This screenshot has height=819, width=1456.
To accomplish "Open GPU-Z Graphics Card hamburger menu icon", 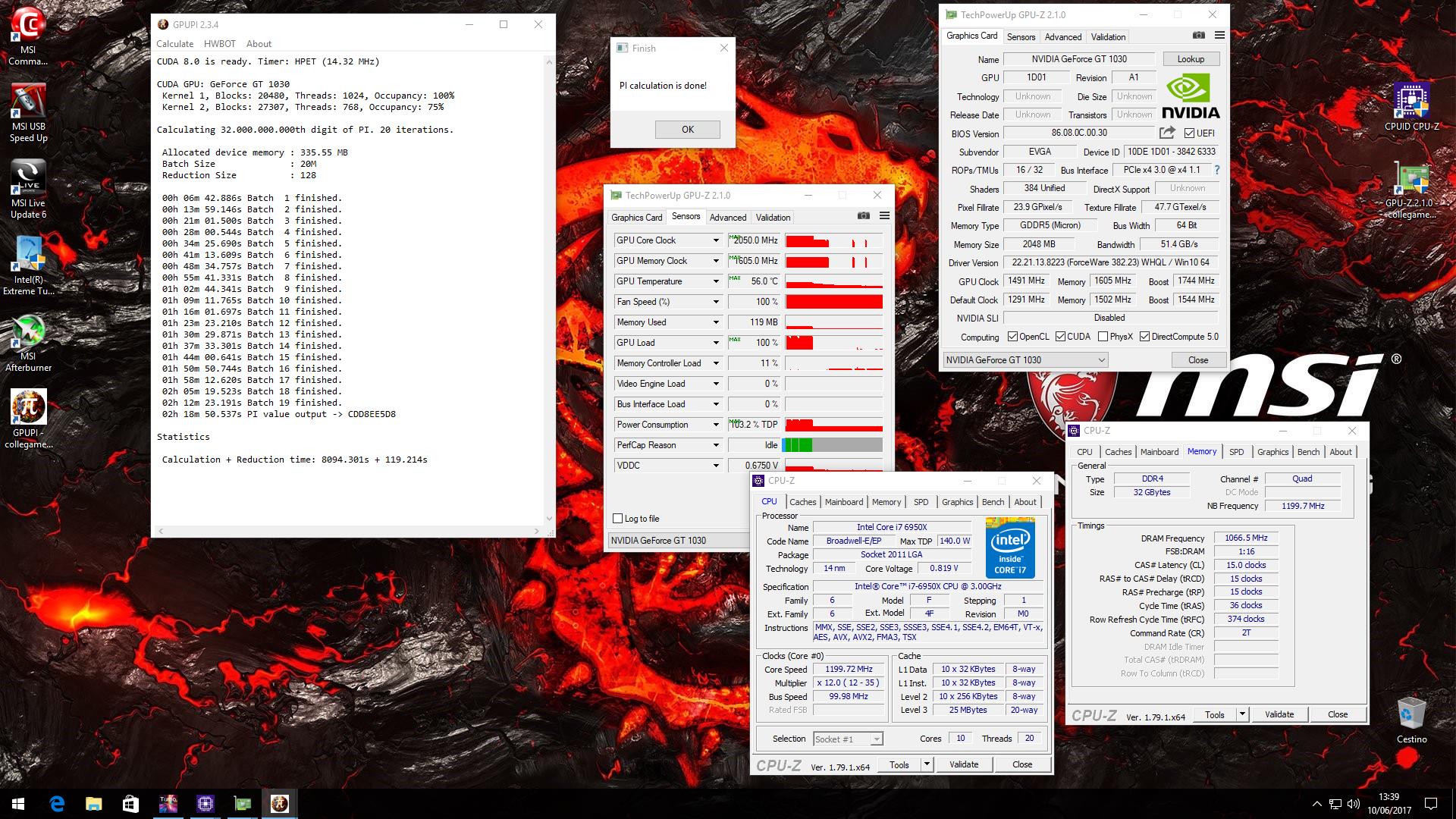I will (x=1219, y=35).
